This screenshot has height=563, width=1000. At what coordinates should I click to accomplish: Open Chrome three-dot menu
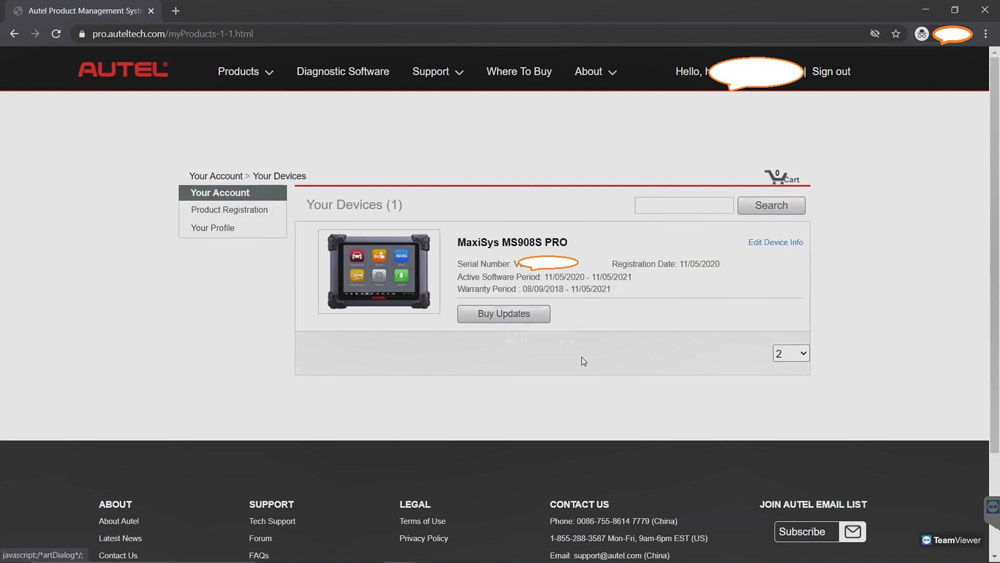coord(985,34)
